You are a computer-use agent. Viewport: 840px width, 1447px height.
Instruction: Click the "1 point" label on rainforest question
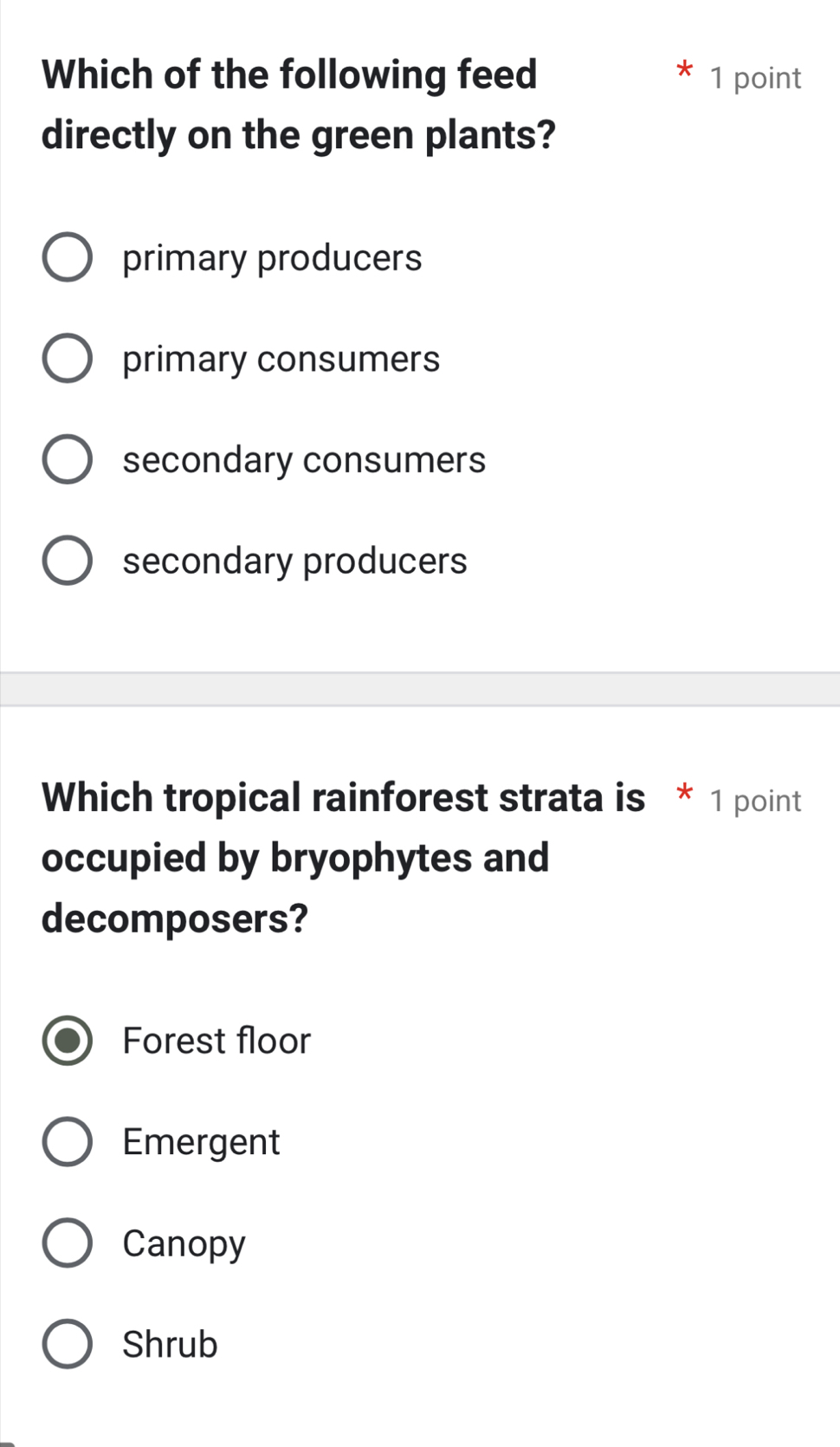click(x=755, y=801)
